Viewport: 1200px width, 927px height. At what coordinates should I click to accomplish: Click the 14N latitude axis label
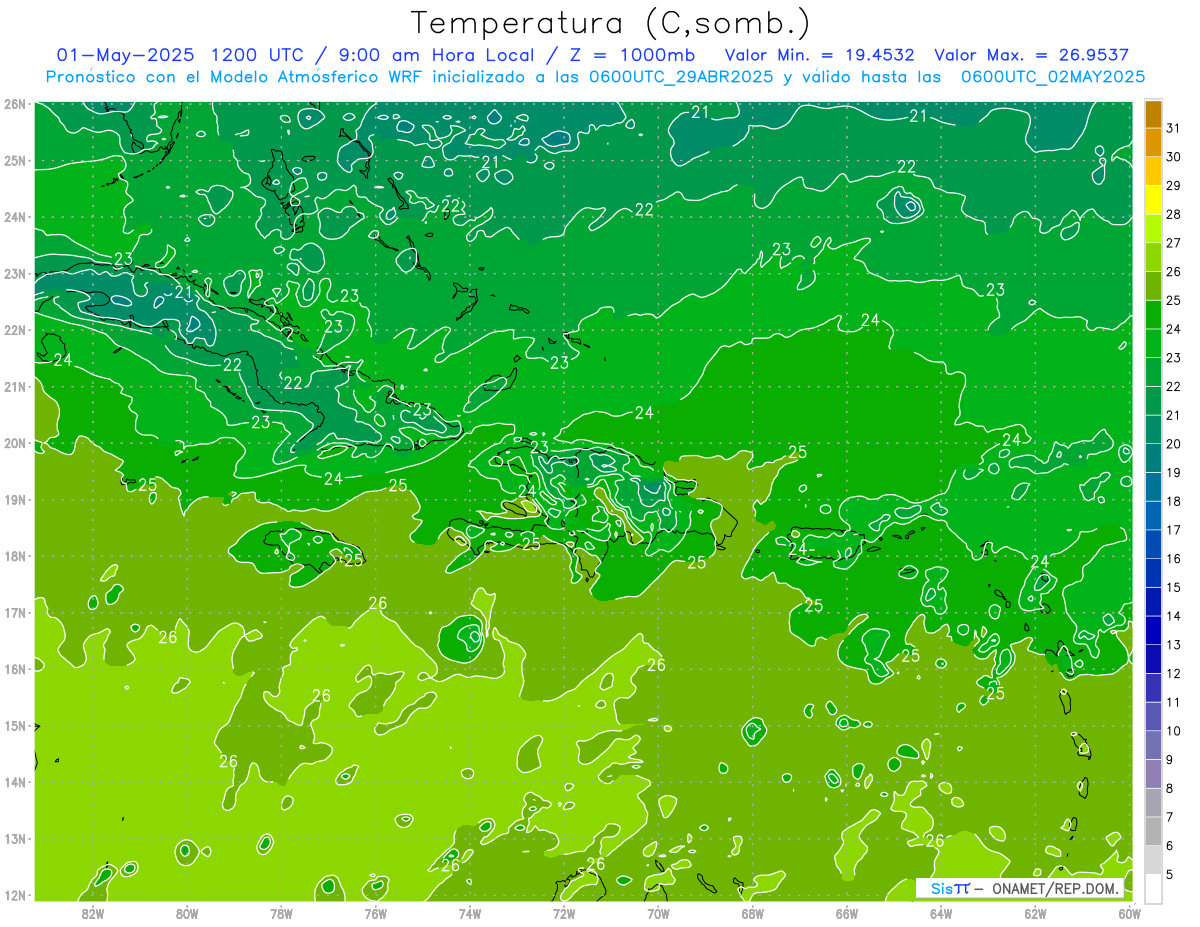[15, 782]
